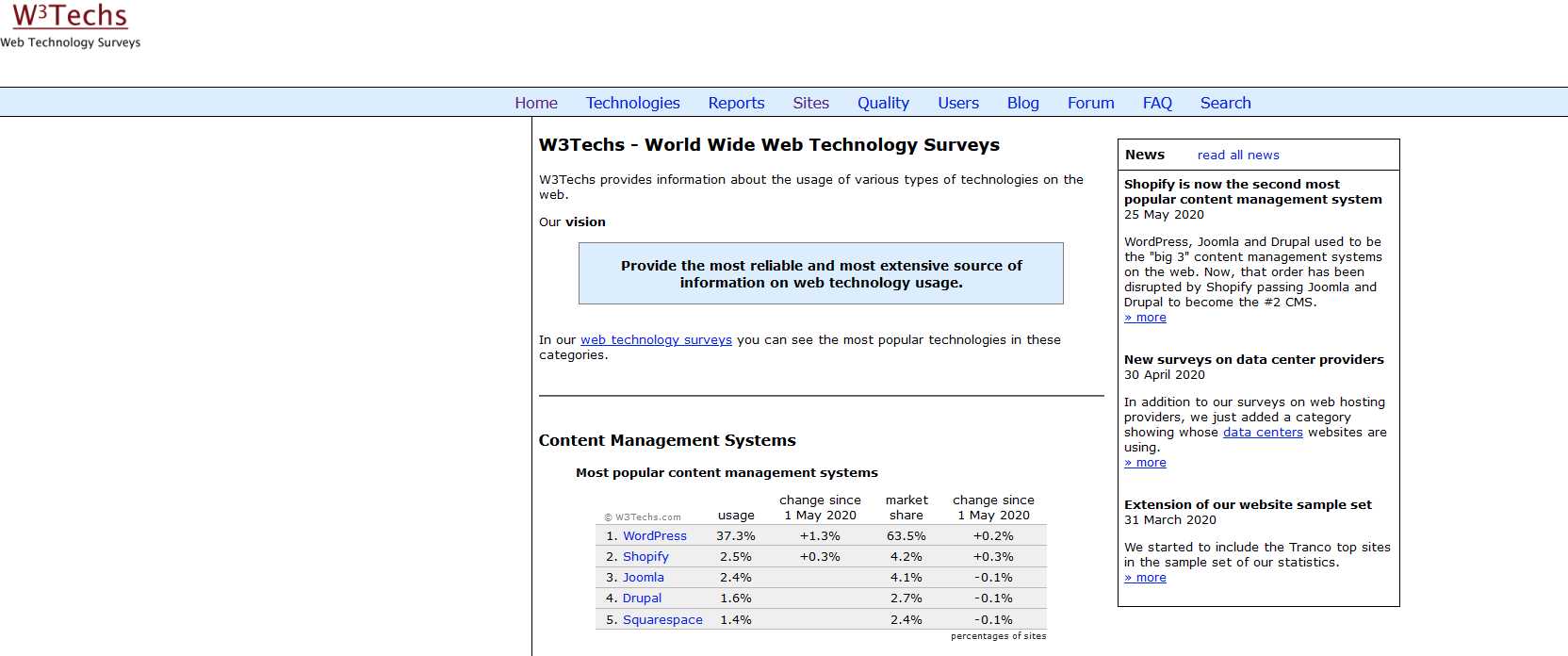Click WordPress usage change +1.3%

click(x=820, y=535)
